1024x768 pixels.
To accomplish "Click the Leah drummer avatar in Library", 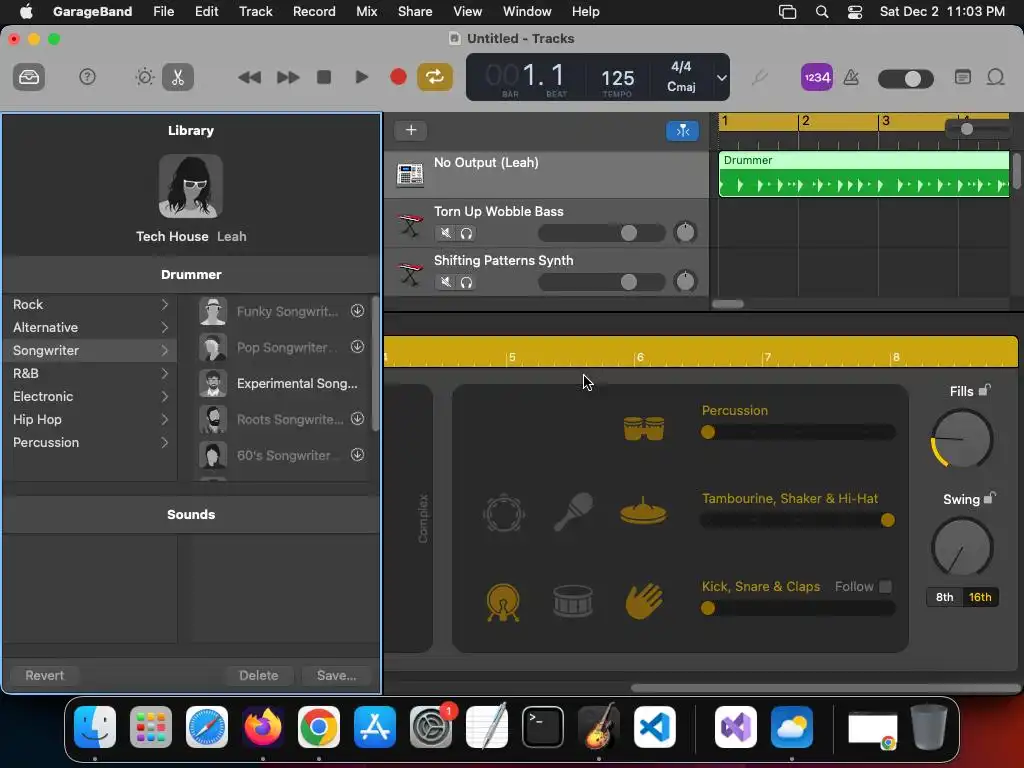I will (x=191, y=186).
